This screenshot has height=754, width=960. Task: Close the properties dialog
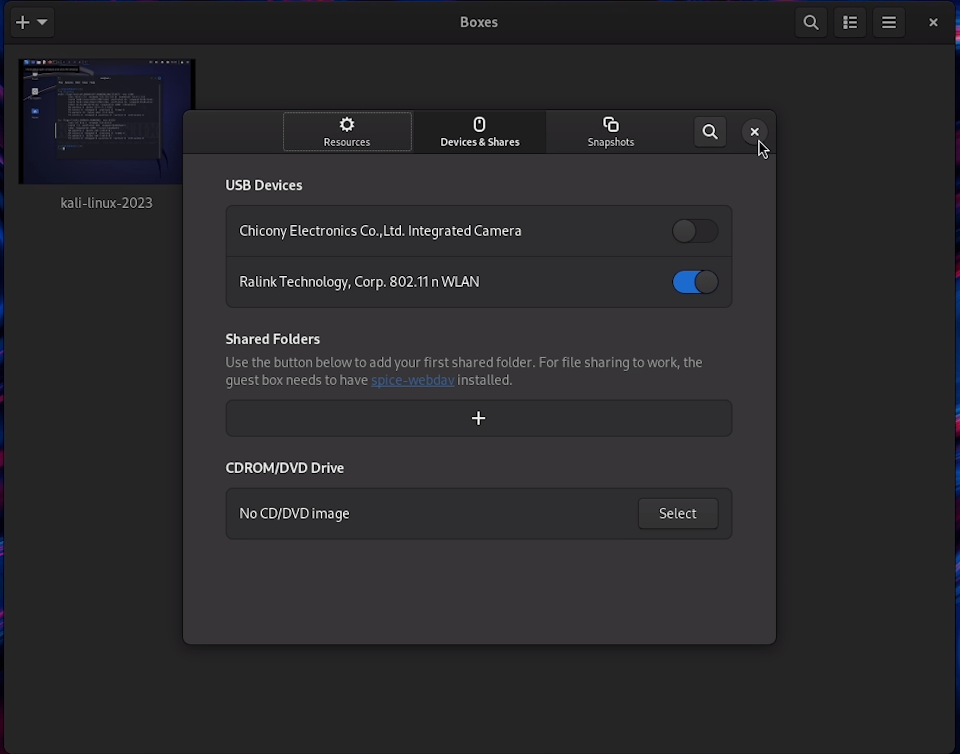click(754, 132)
